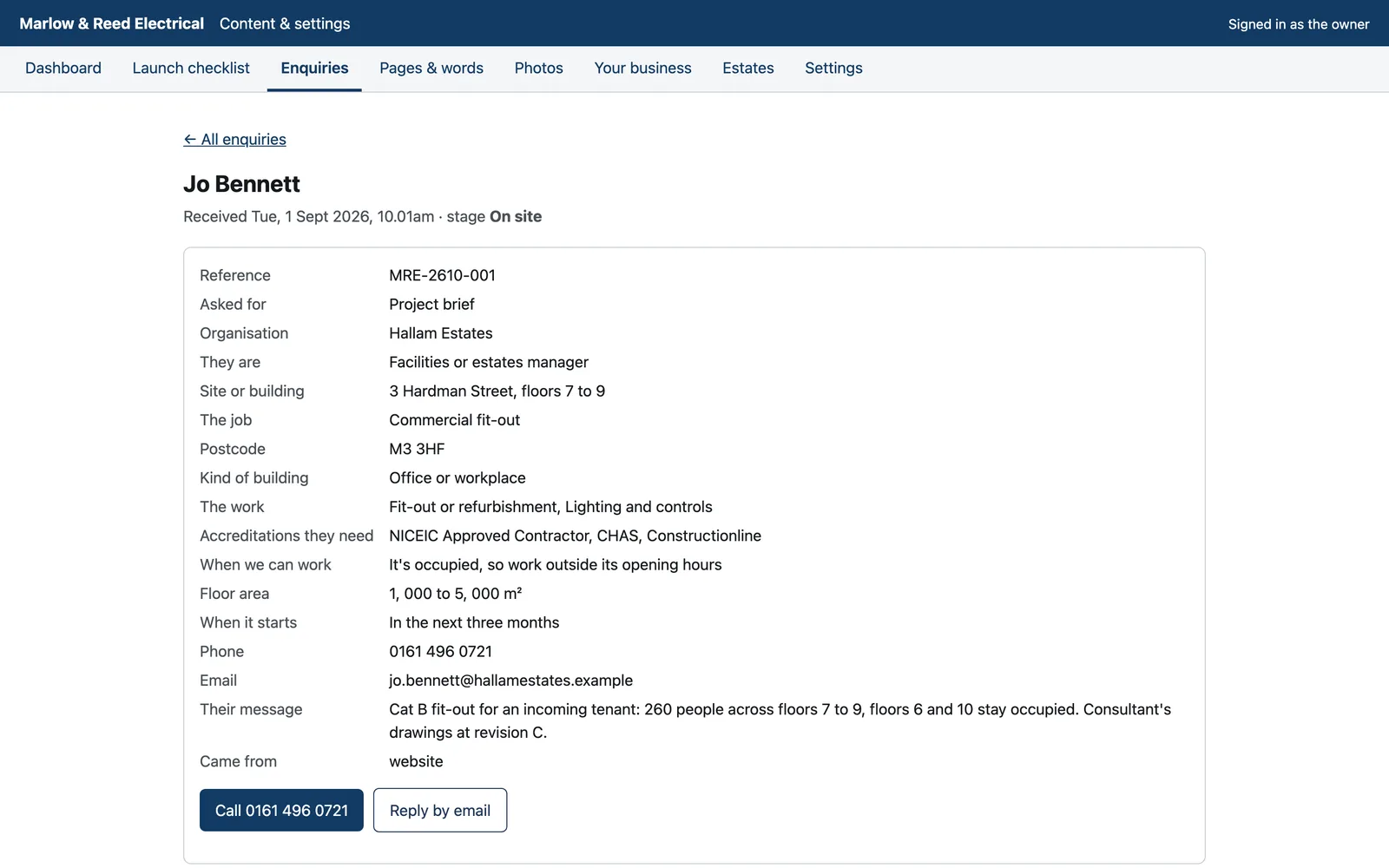Click the Signed in as the owner text
The height and width of the screenshot is (868, 1389).
pos(1299,24)
